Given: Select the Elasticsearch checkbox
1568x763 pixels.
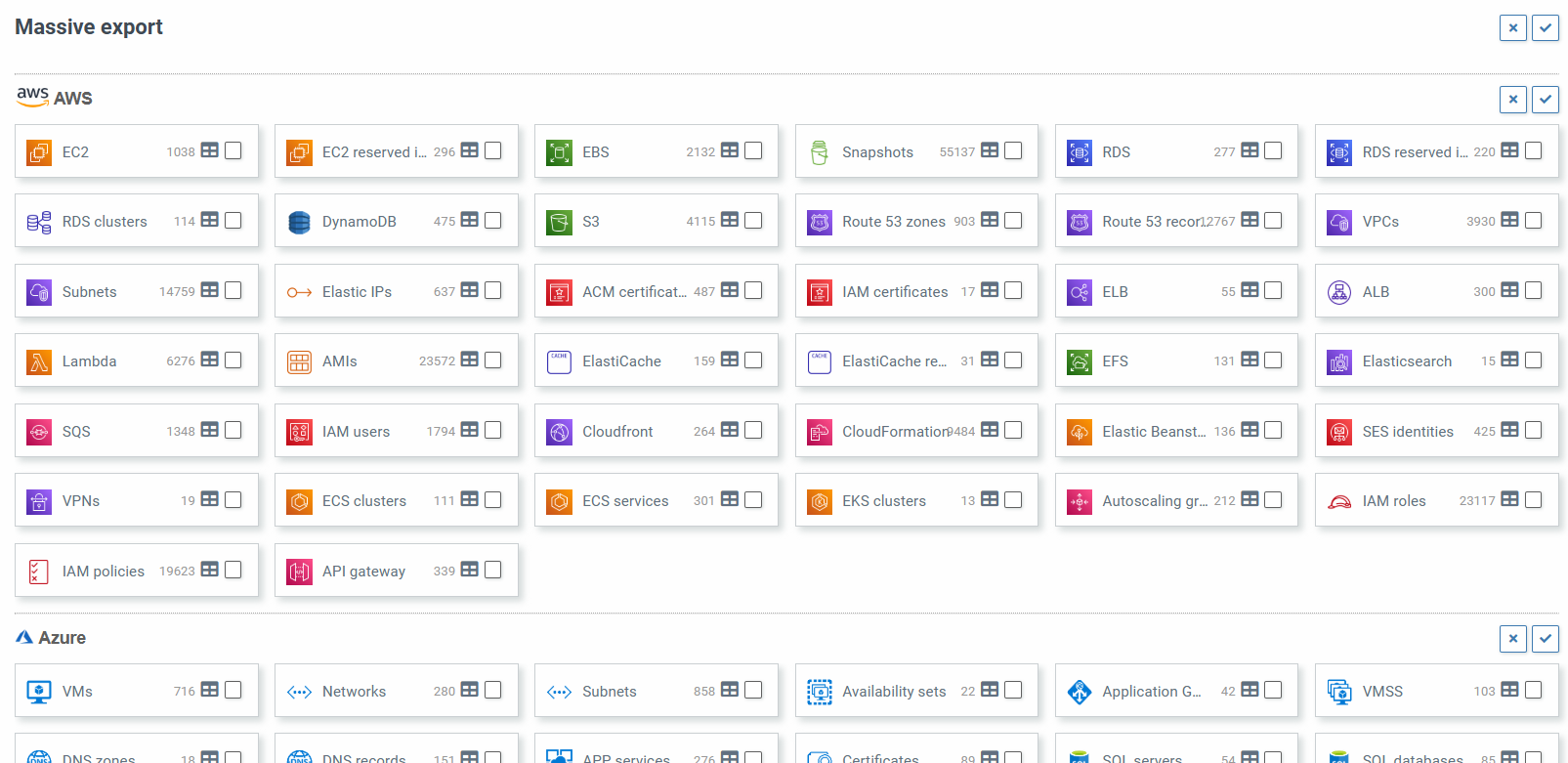Looking at the screenshot, I should coord(1534,360).
